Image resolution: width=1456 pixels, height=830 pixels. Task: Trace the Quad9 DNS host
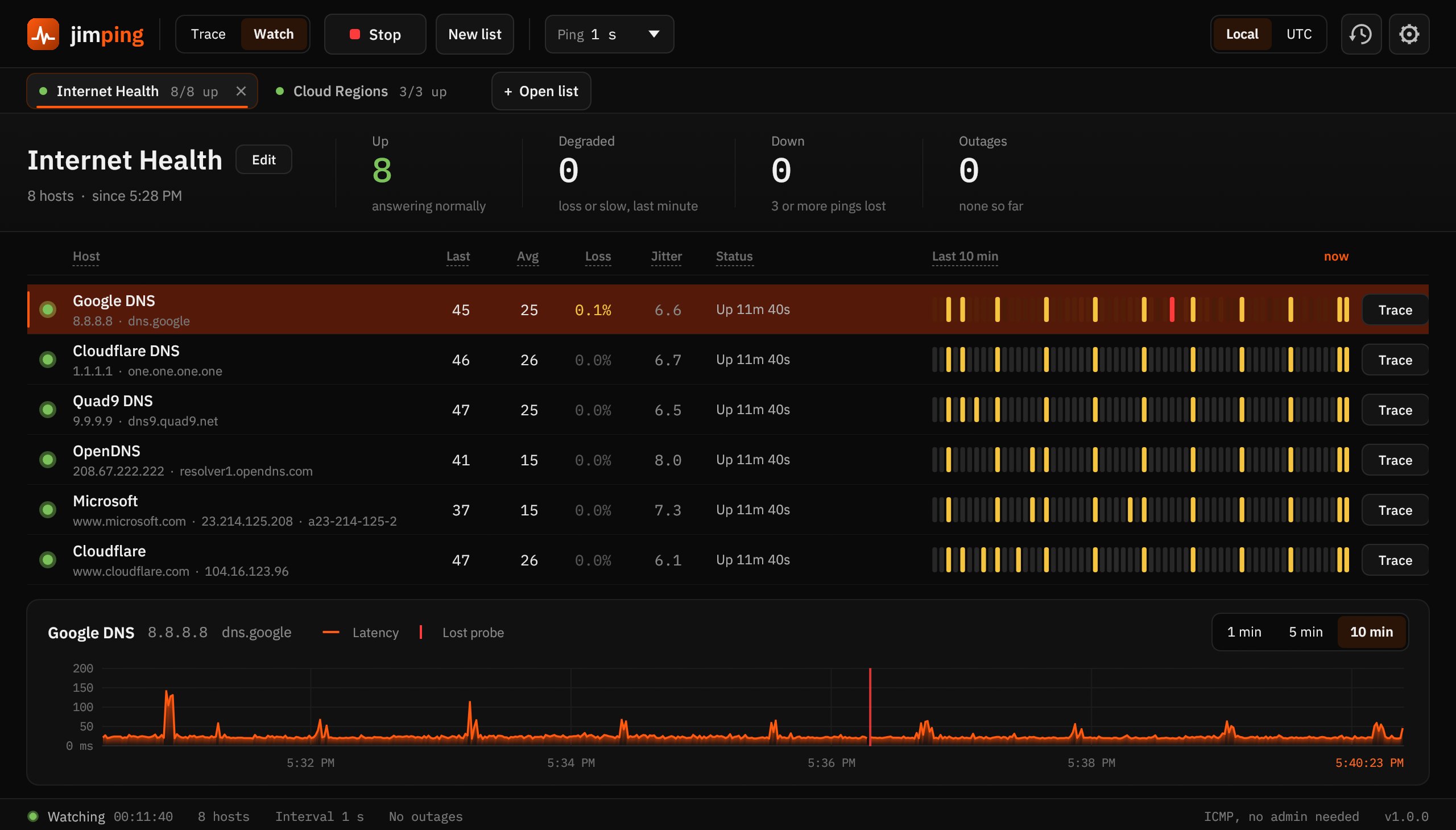coord(1395,410)
